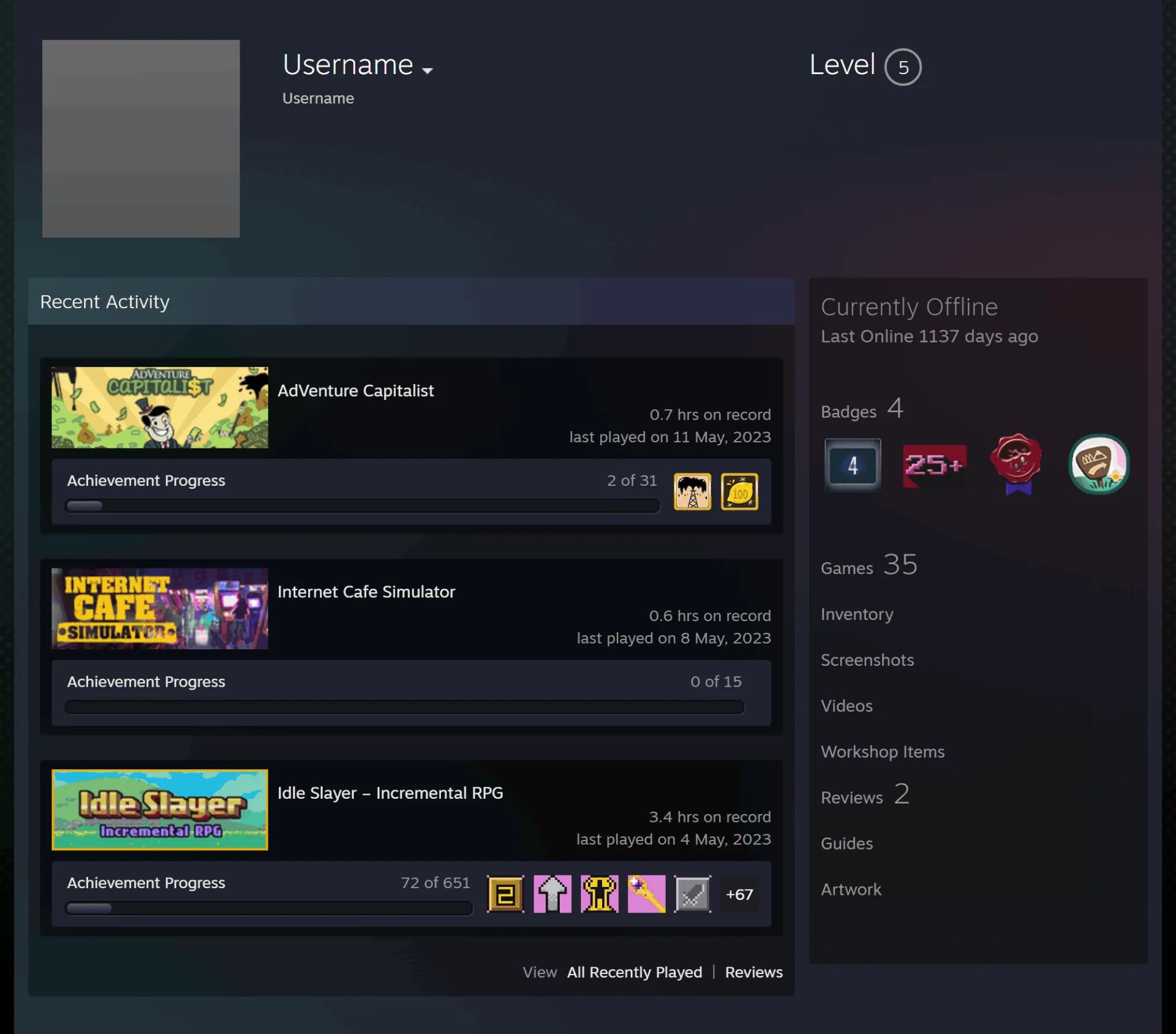
Task: View All Recently Played games
Action: point(635,972)
